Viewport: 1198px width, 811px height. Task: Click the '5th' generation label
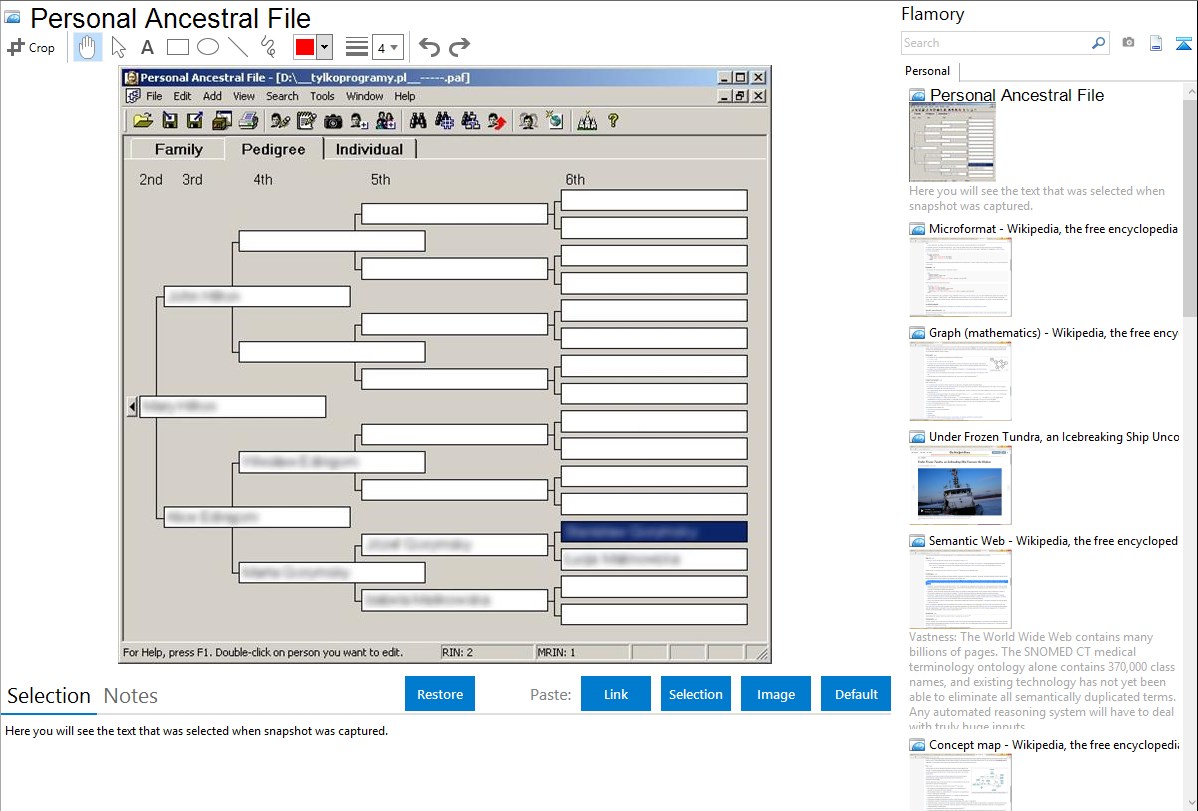point(380,180)
